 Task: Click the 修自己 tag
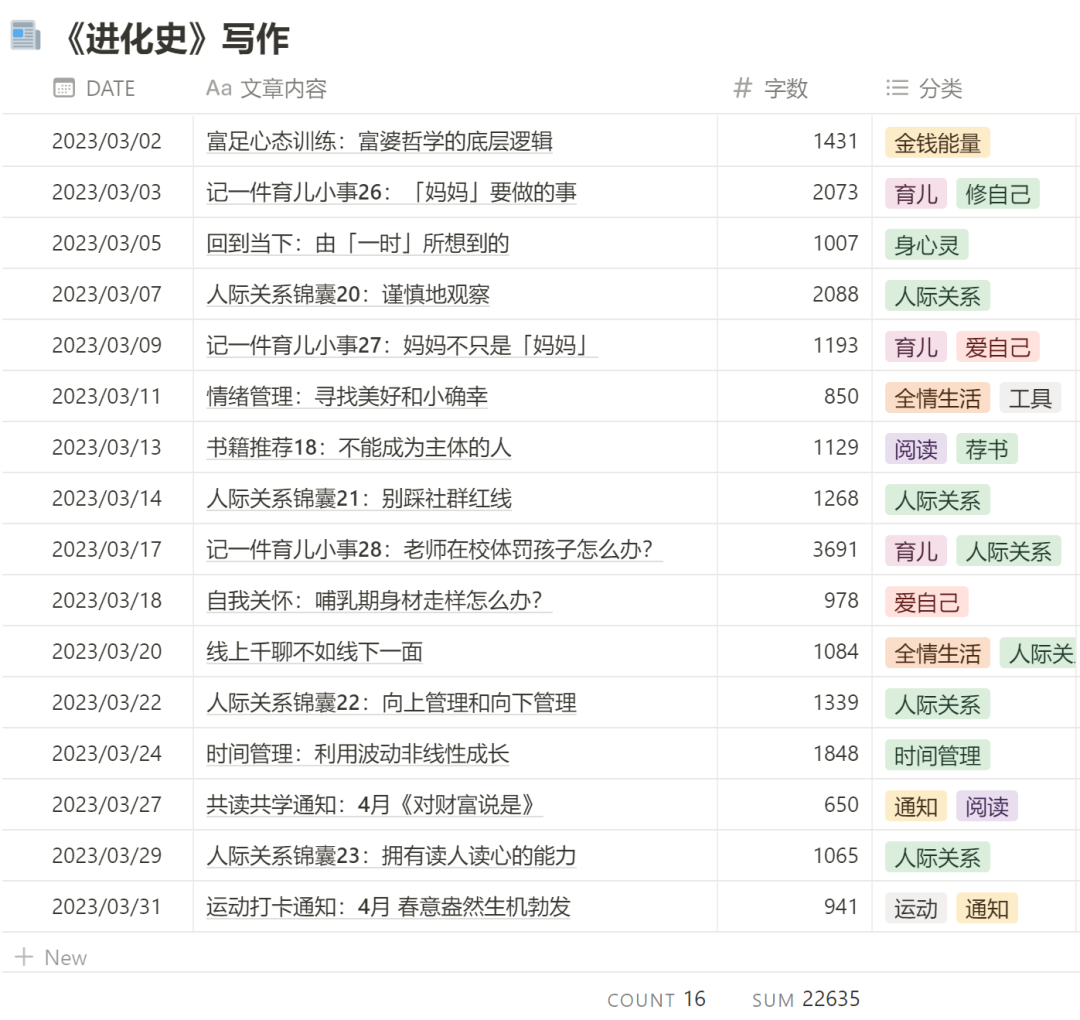(997, 194)
